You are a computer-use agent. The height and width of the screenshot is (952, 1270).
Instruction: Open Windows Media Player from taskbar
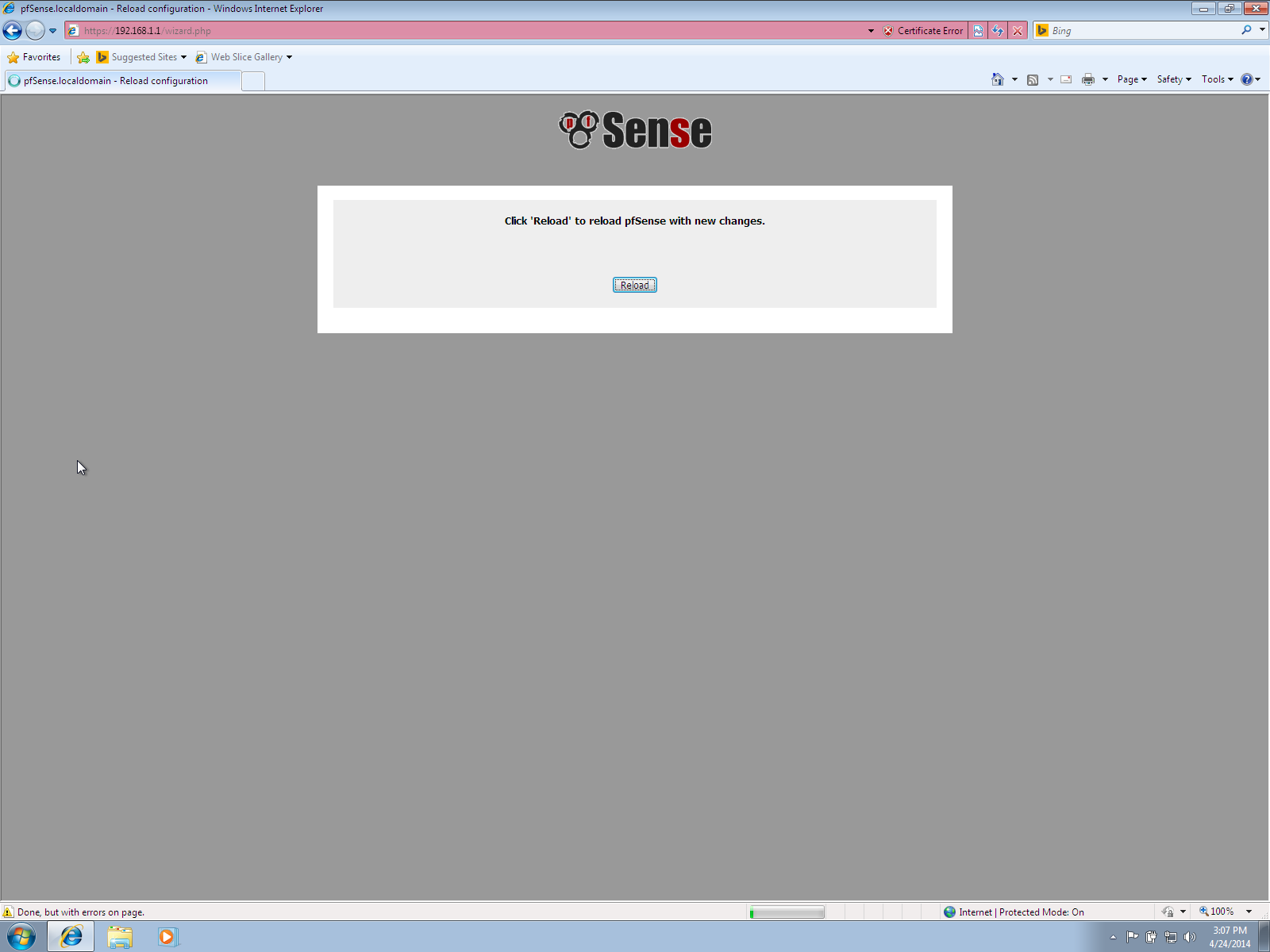(x=167, y=937)
